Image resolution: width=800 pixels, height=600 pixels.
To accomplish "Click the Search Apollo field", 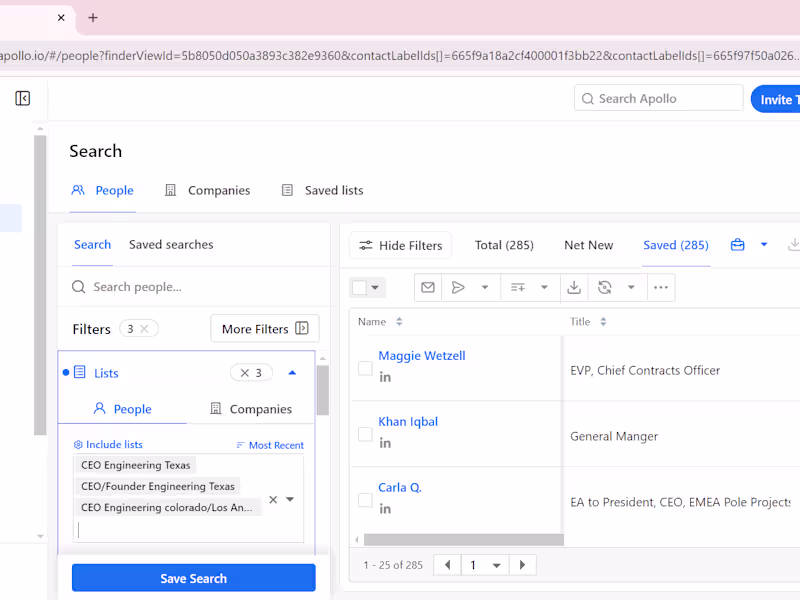I will 658,98.
